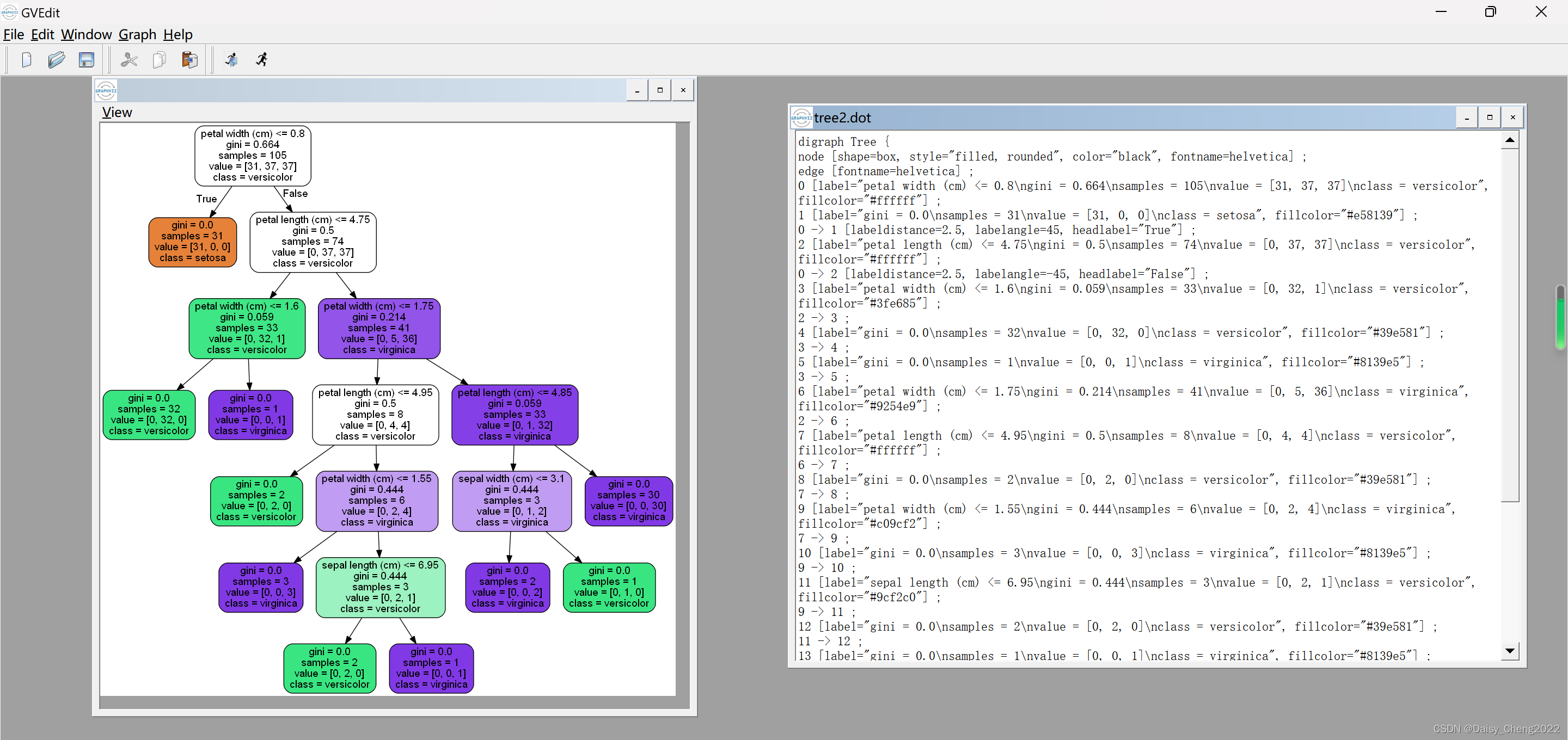Screen dimensions: 1568x740
Task: Click node sepal width (cm) <= 3.1
Action: tap(512, 501)
